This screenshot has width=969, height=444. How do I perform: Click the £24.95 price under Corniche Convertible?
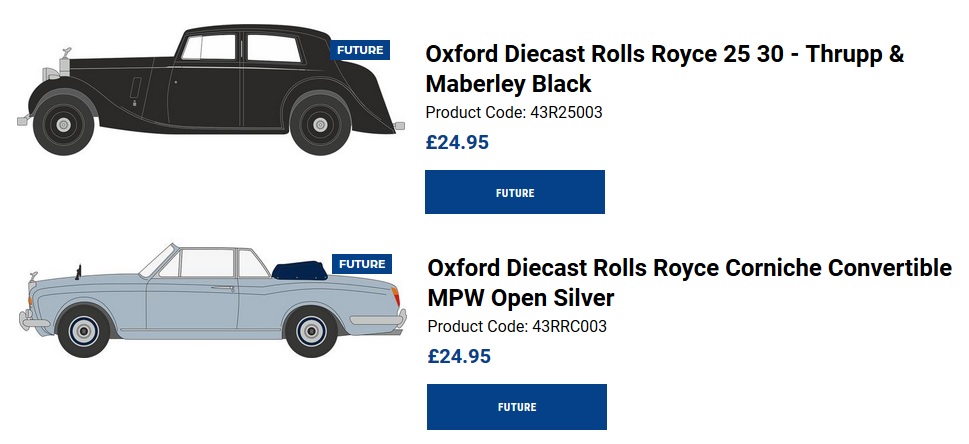click(x=459, y=356)
